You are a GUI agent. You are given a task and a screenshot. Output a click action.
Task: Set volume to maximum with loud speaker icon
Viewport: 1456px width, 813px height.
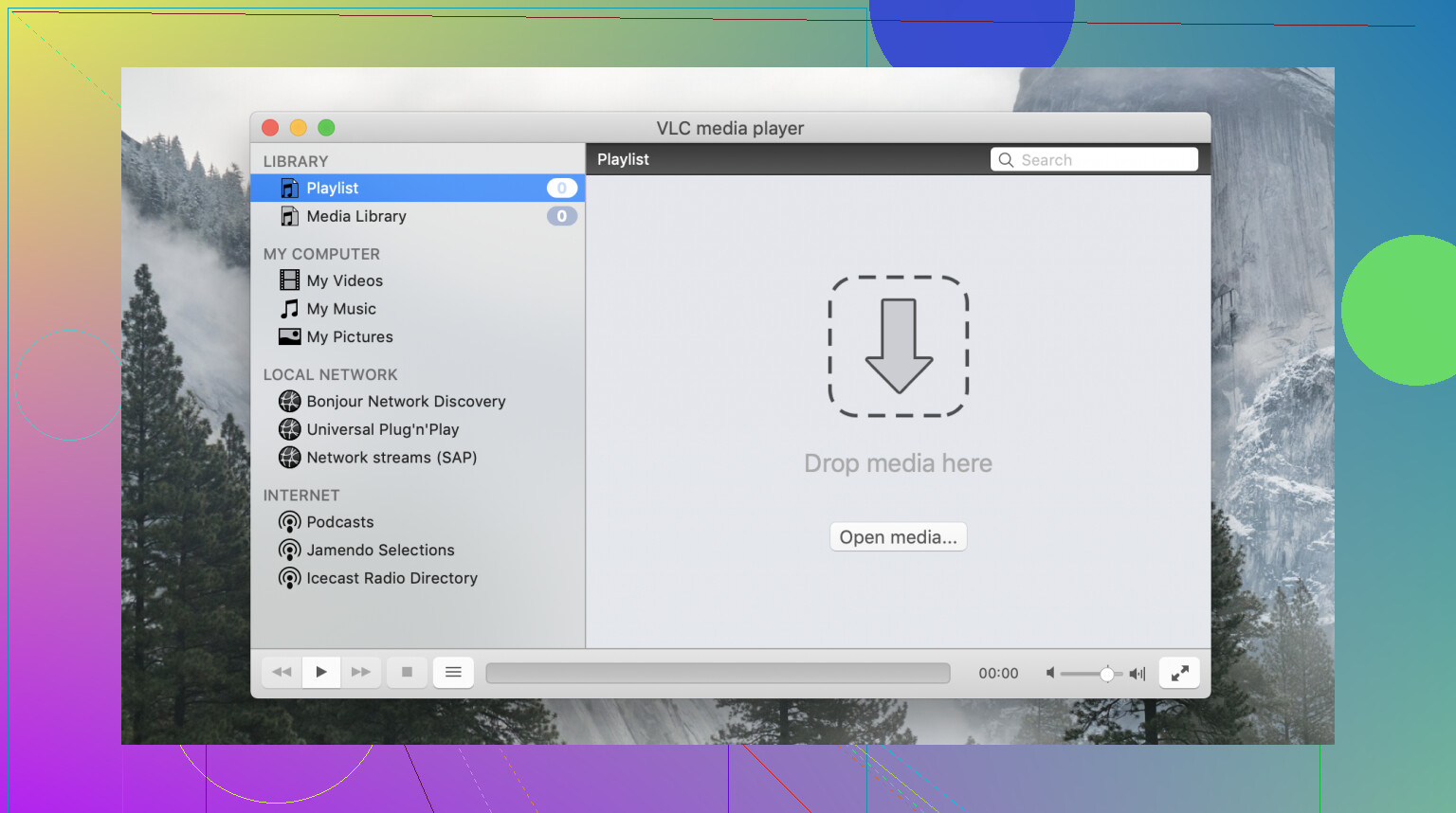[x=1137, y=674]
